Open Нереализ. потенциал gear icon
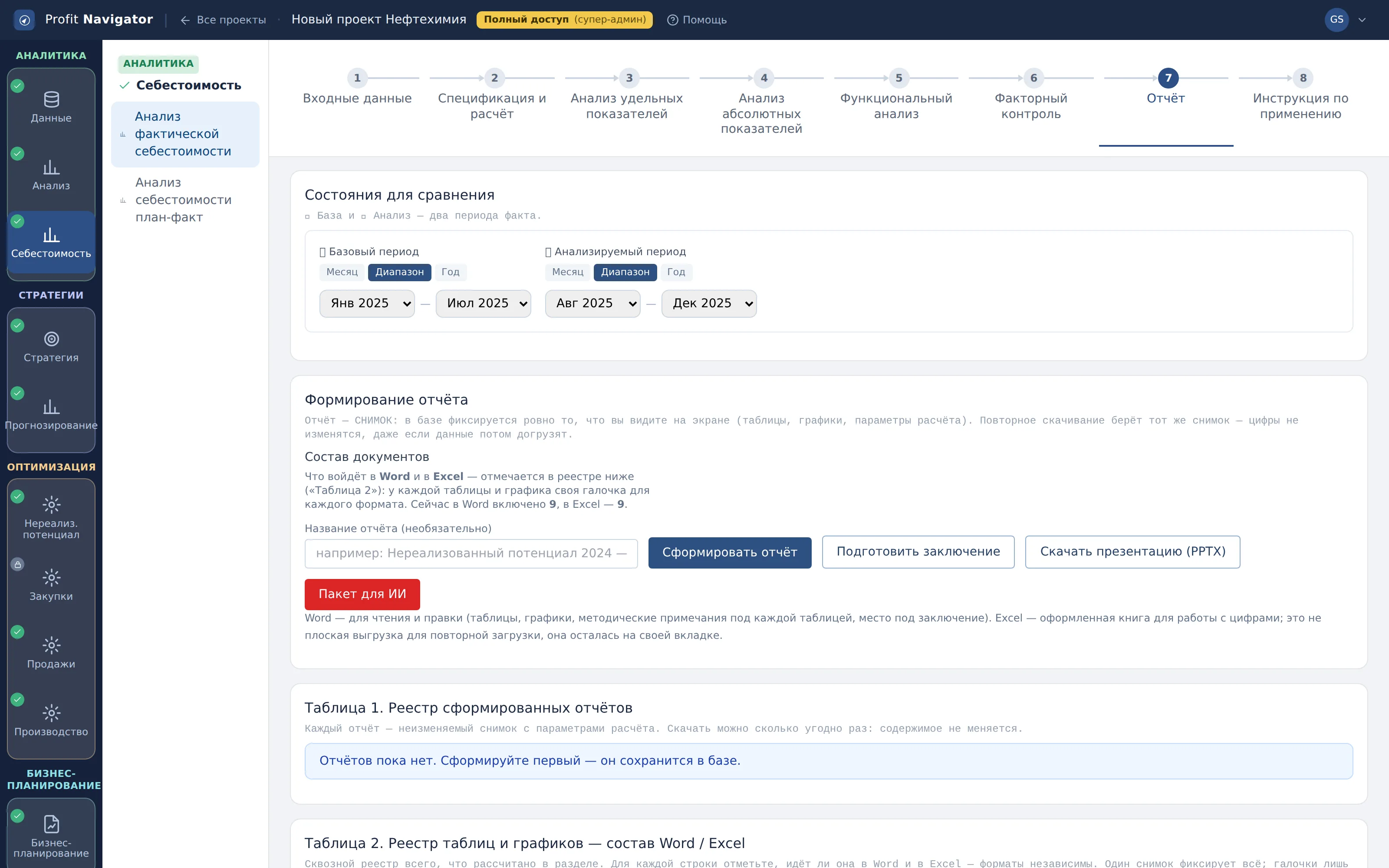This screenshot has height=868, width=1389. [x=51, y=505]
